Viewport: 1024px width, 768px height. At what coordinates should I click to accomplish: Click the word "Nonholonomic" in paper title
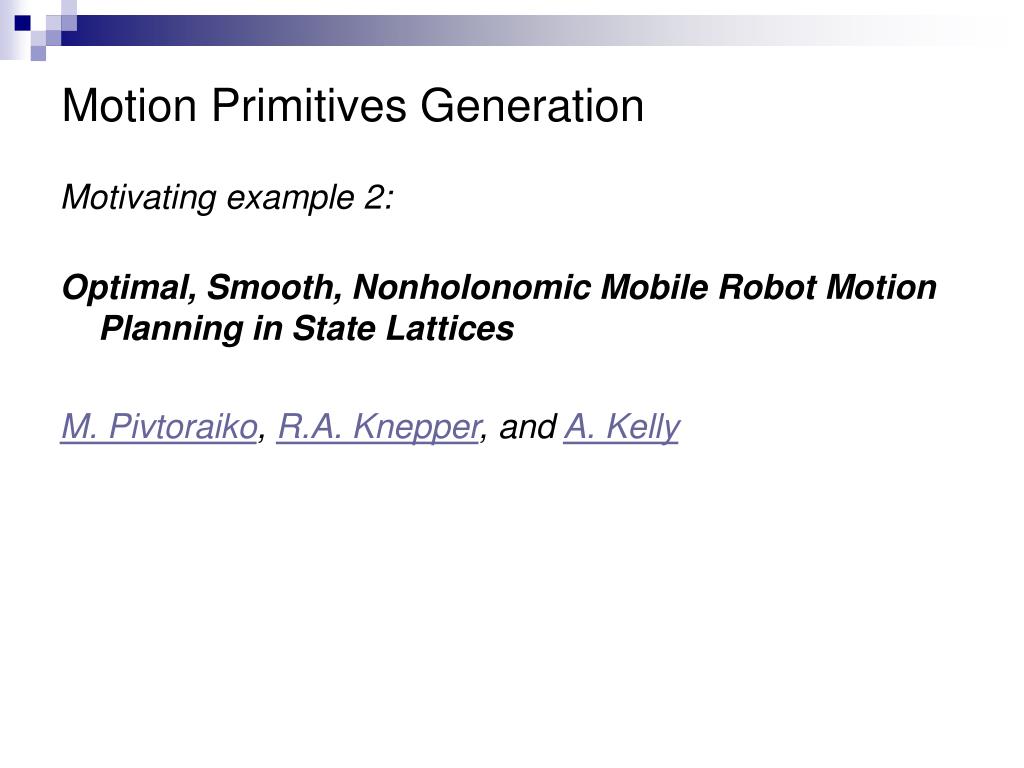(472, 288)
